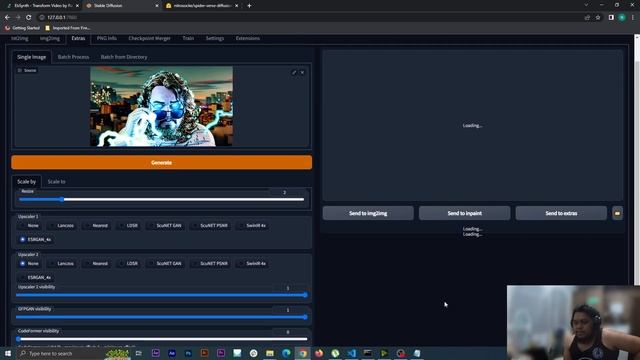This screenshot has height=360, width=640.
Task: Select SwinIR 4x for Upscaler 1
Action: [x=252, y=225]
